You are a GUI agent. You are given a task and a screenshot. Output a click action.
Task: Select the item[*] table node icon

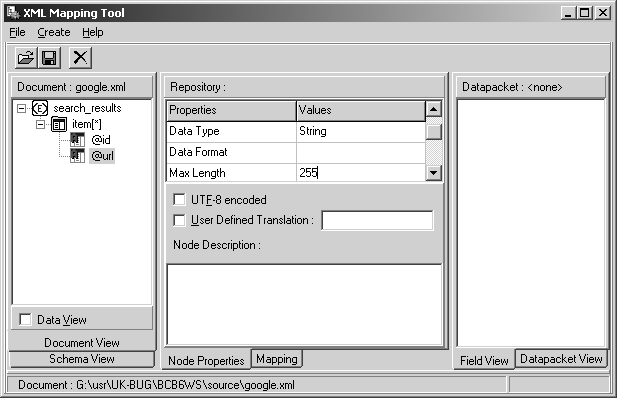coord(59,124)
